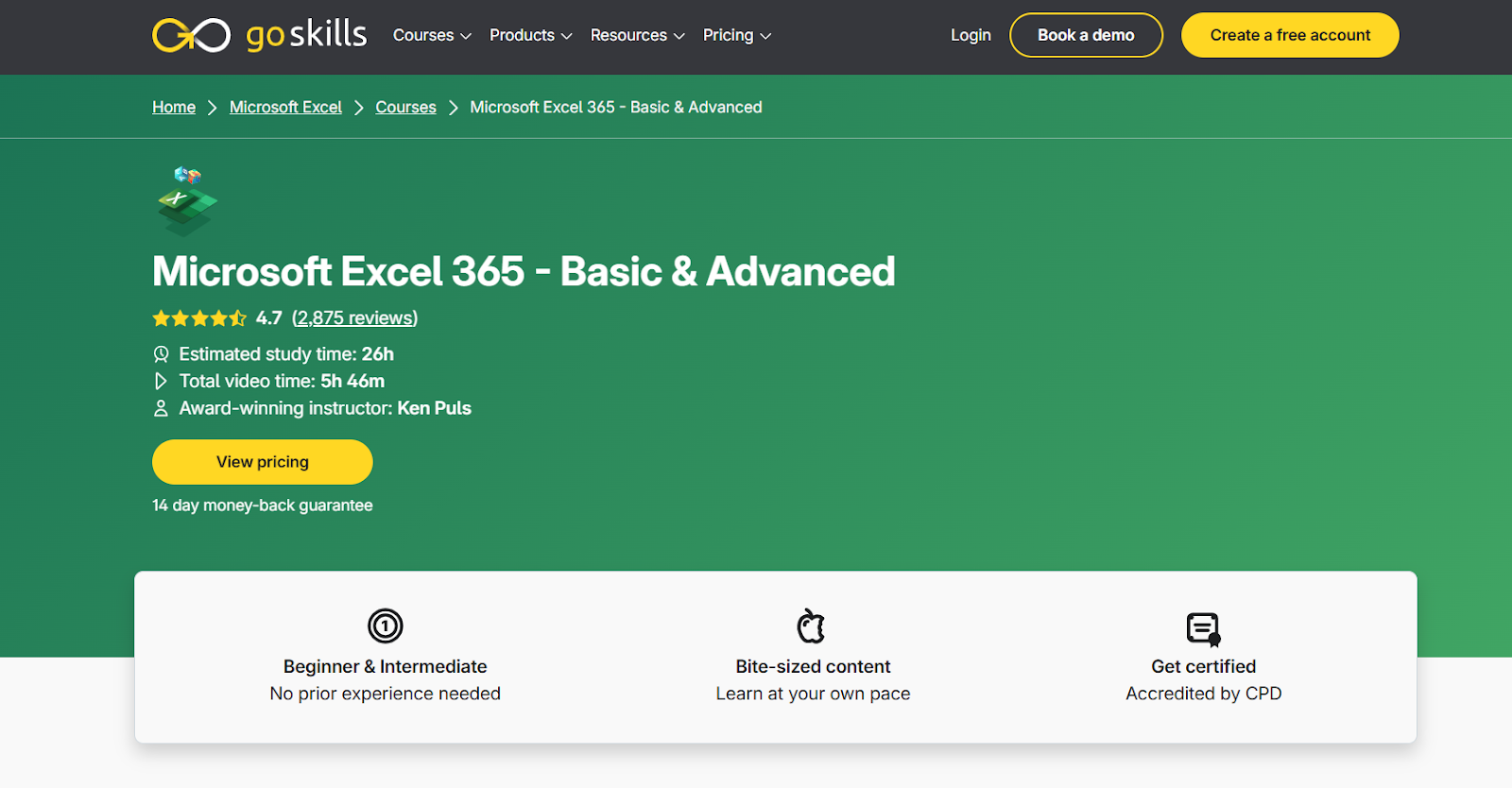Click 'Accredited by CPD' text
Viewport: 1512px width, 788px height.
[1204, 694]
